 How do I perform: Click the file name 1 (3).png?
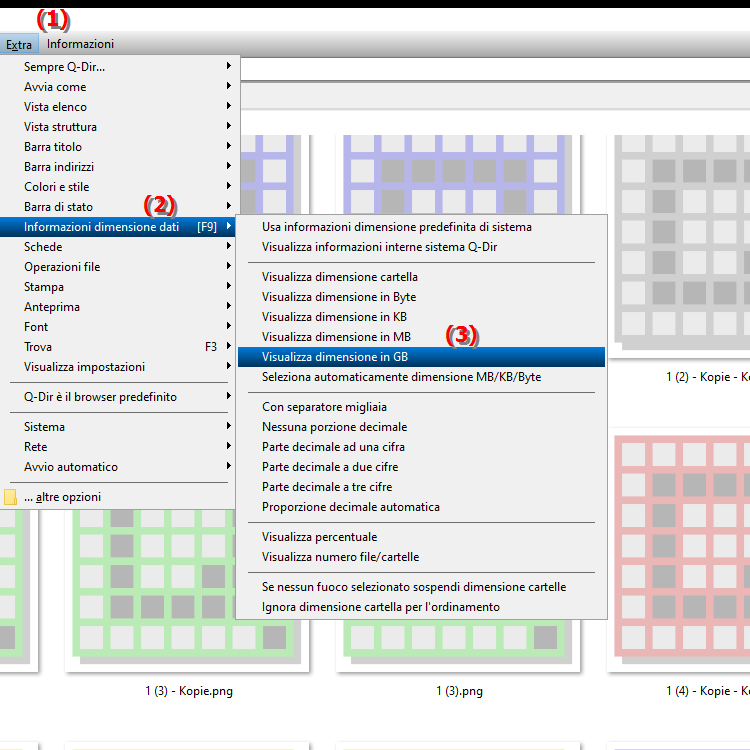pos(459,691)
